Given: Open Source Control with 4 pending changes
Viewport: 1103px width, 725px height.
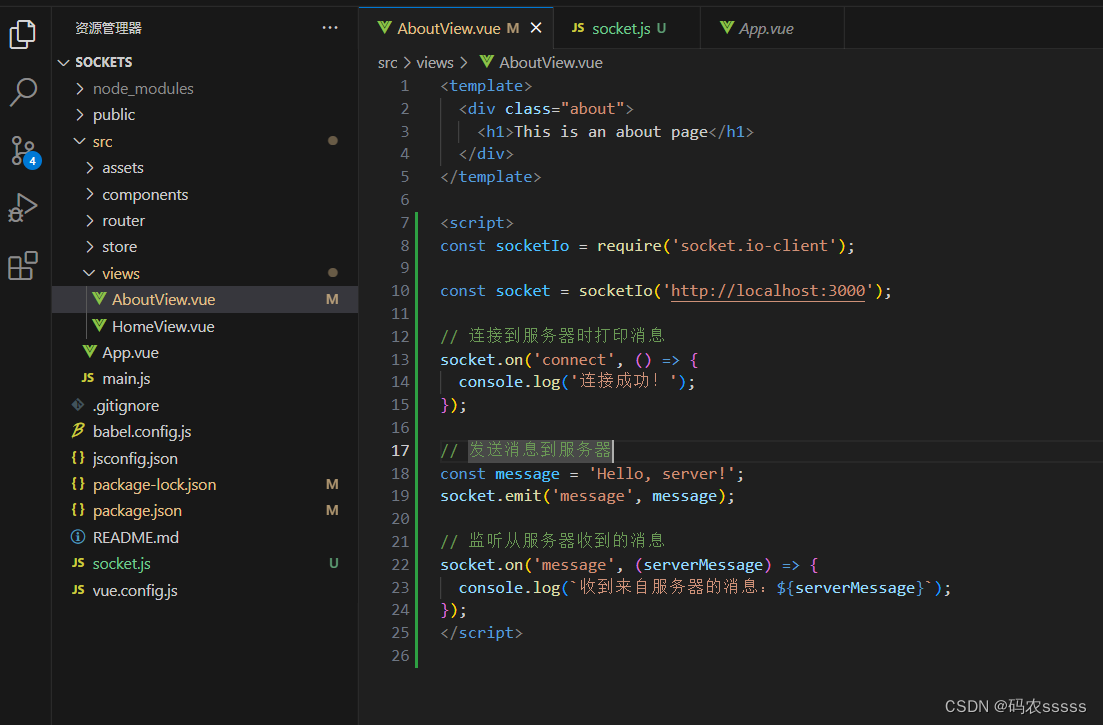Looking at the screenshot, I should pyautogui.click(x=23, y=150).
